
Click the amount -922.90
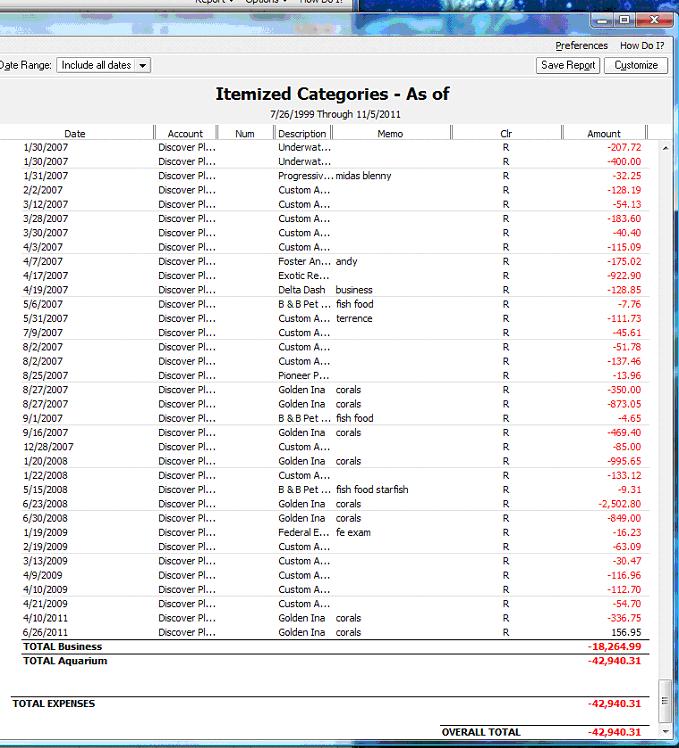(x=624, y=276)
